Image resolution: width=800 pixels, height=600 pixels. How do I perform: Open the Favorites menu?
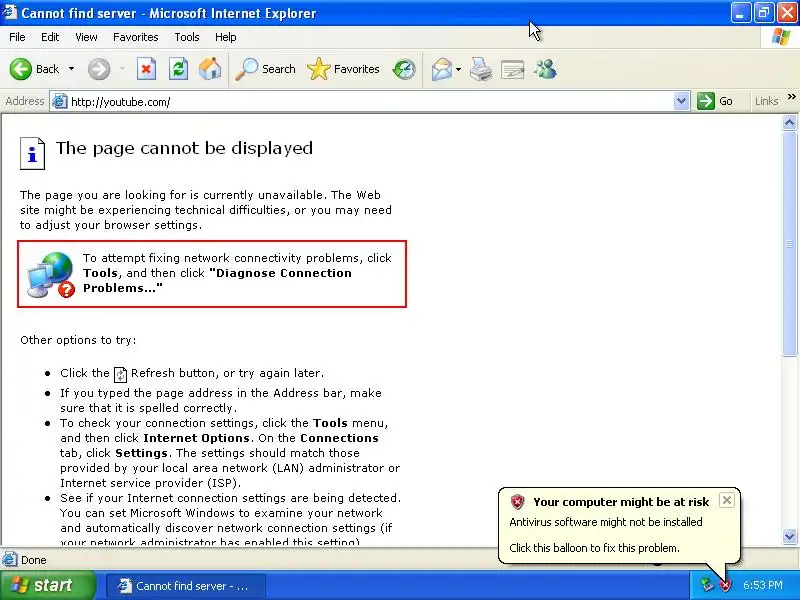coord(136,37)
